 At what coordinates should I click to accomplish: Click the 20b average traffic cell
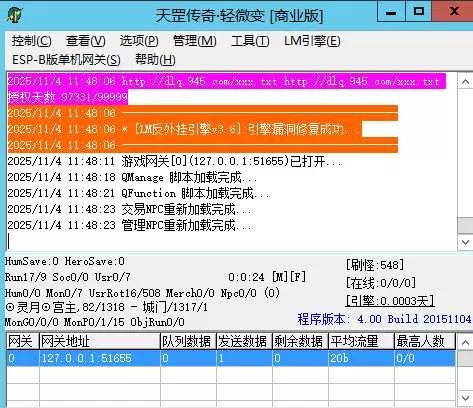coord(361,358)
